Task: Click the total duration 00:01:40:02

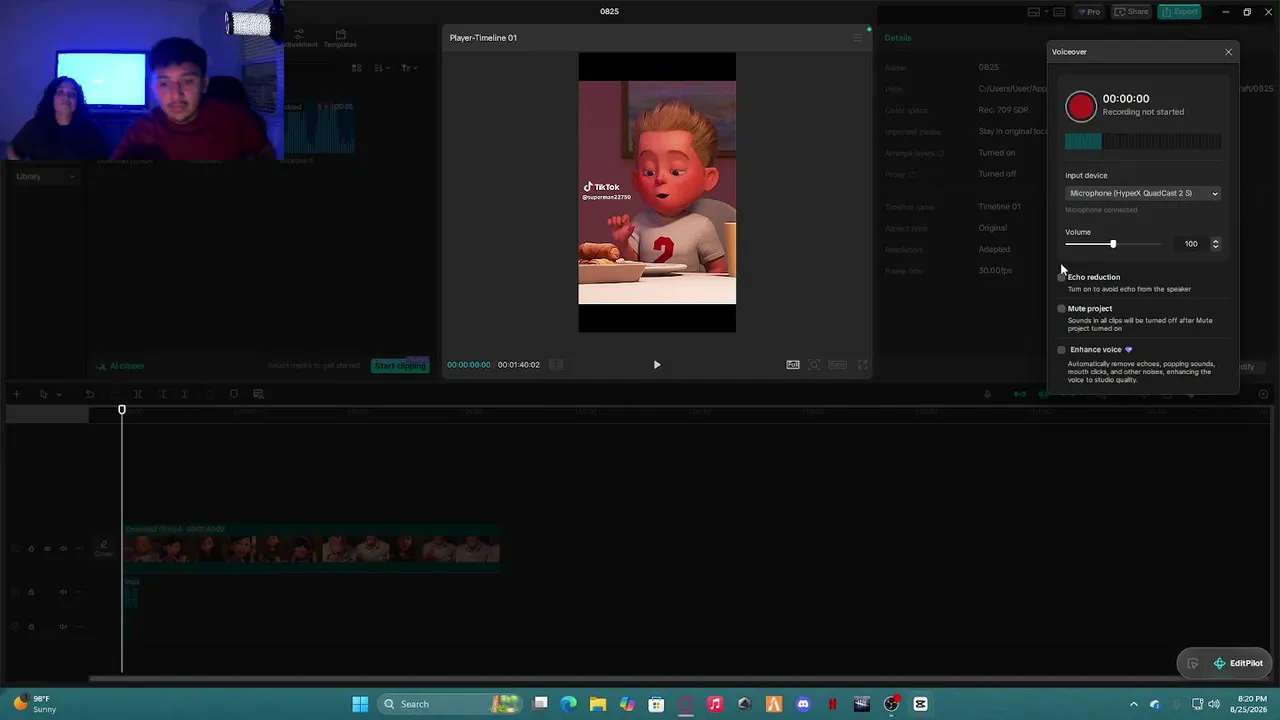Action: 519,365
